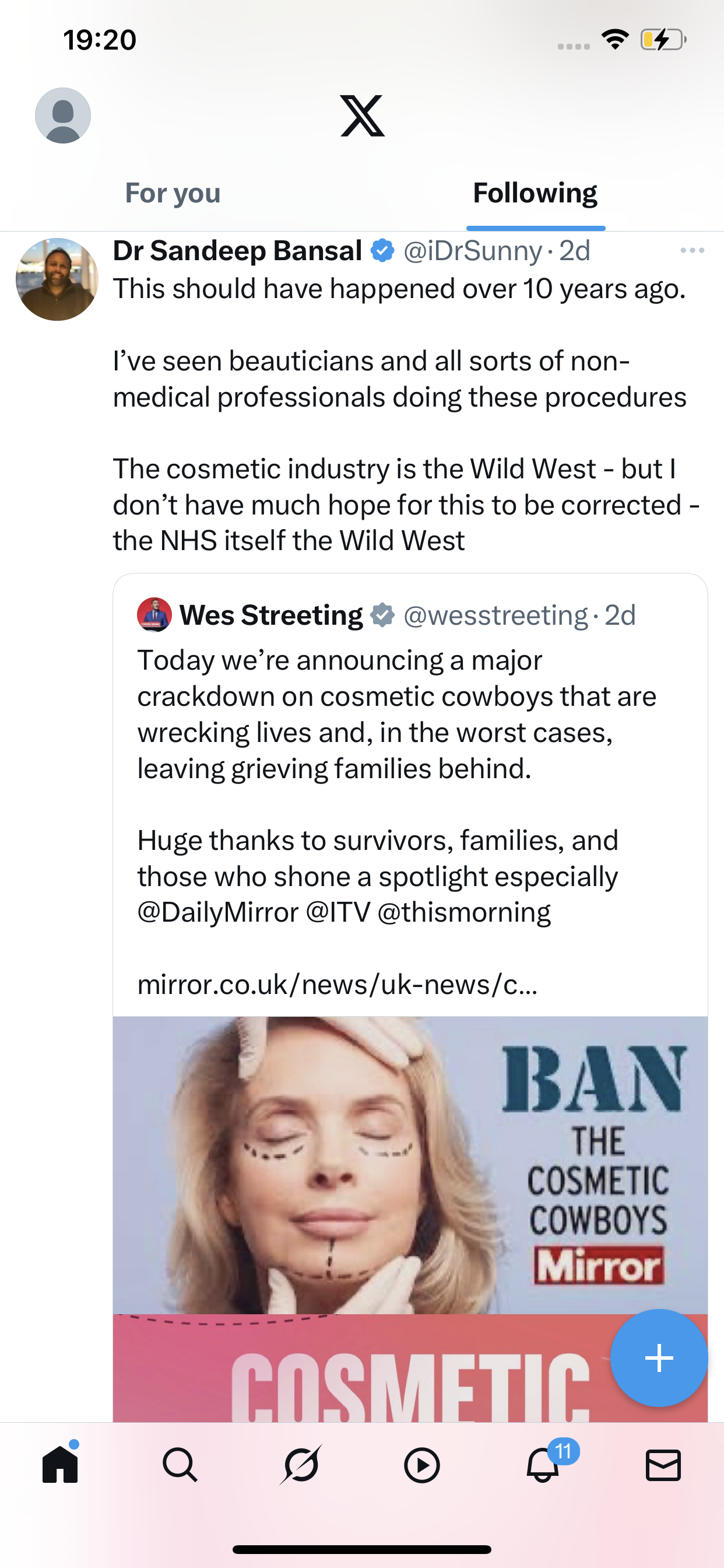This screenshot has height=1568, width=724.
Task: Open the Messages envelope icon
Action: tap(663, 1465)
